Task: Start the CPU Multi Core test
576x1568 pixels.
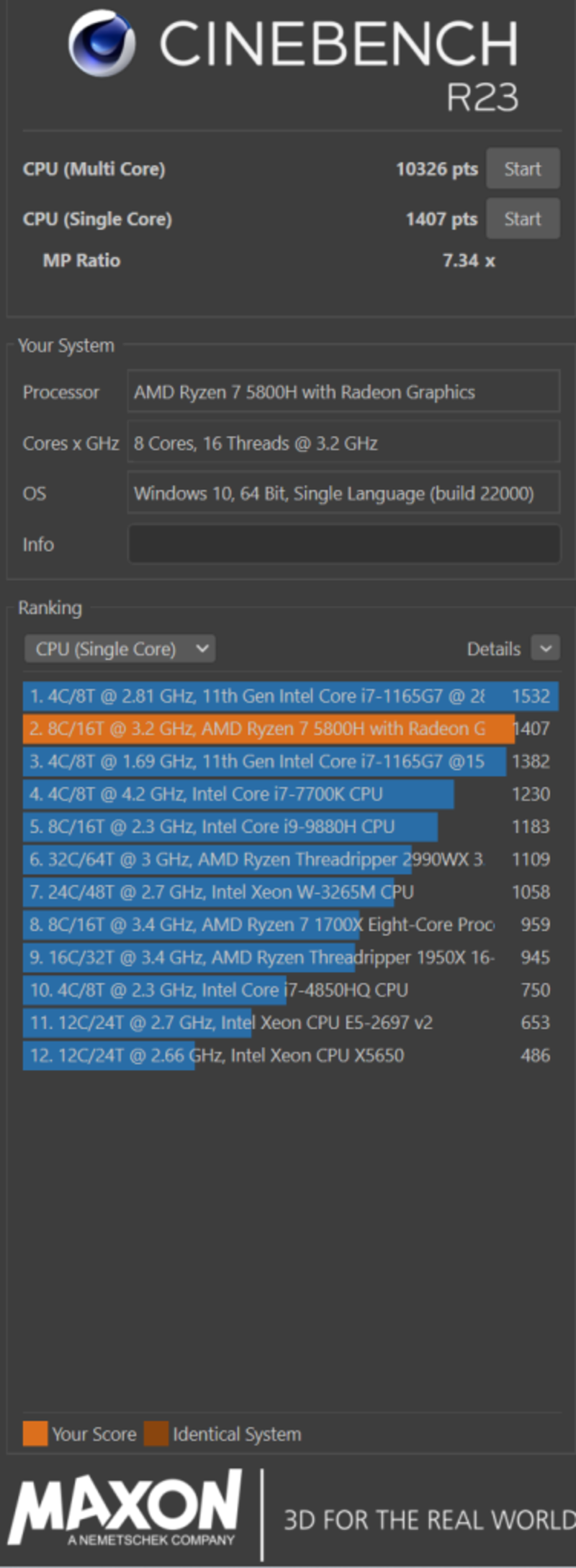Action: click(523, 169)
